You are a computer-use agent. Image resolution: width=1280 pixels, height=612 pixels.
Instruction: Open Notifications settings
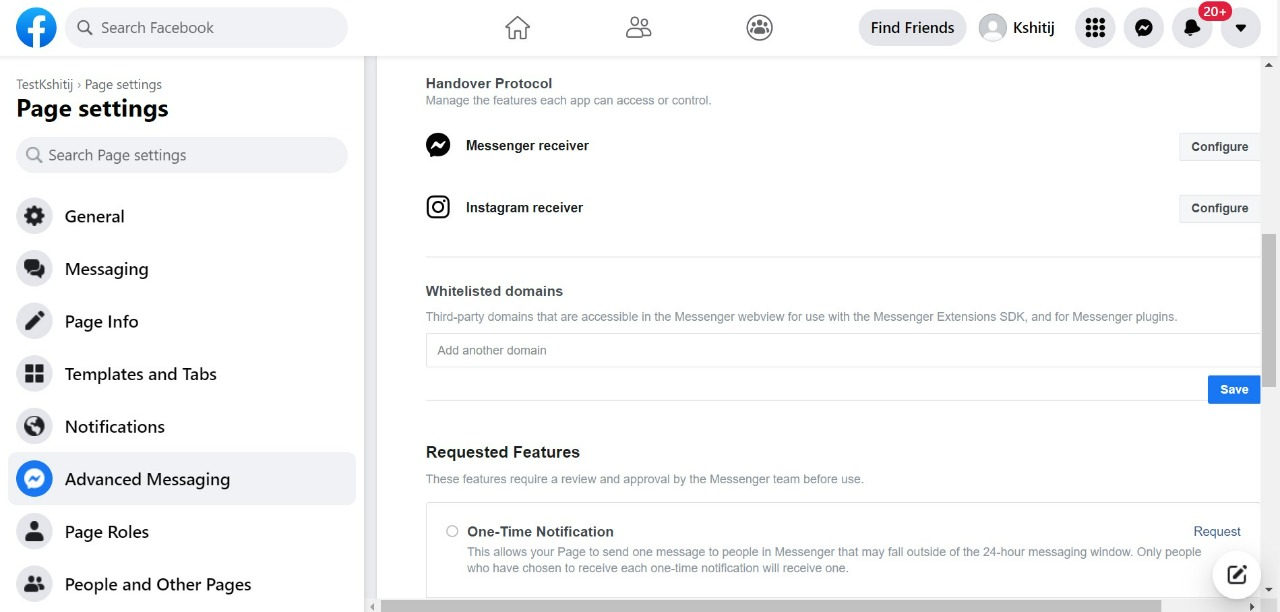[x=182, y=426]
